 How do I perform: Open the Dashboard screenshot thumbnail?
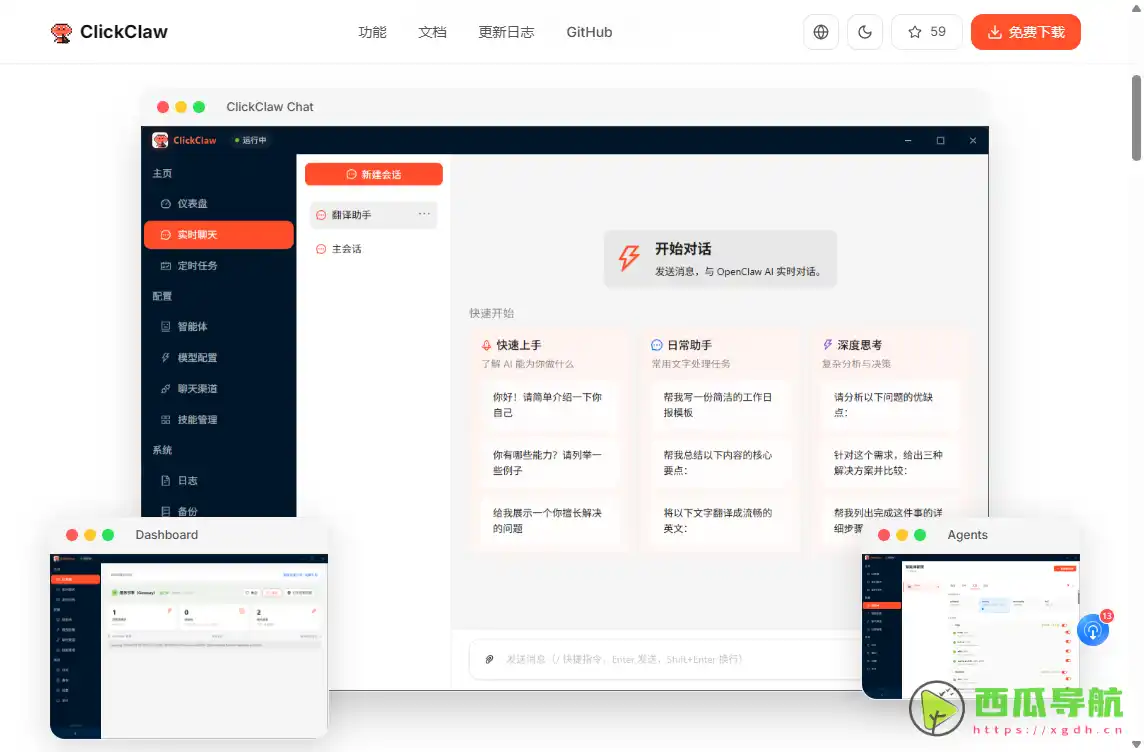(189, 646)
